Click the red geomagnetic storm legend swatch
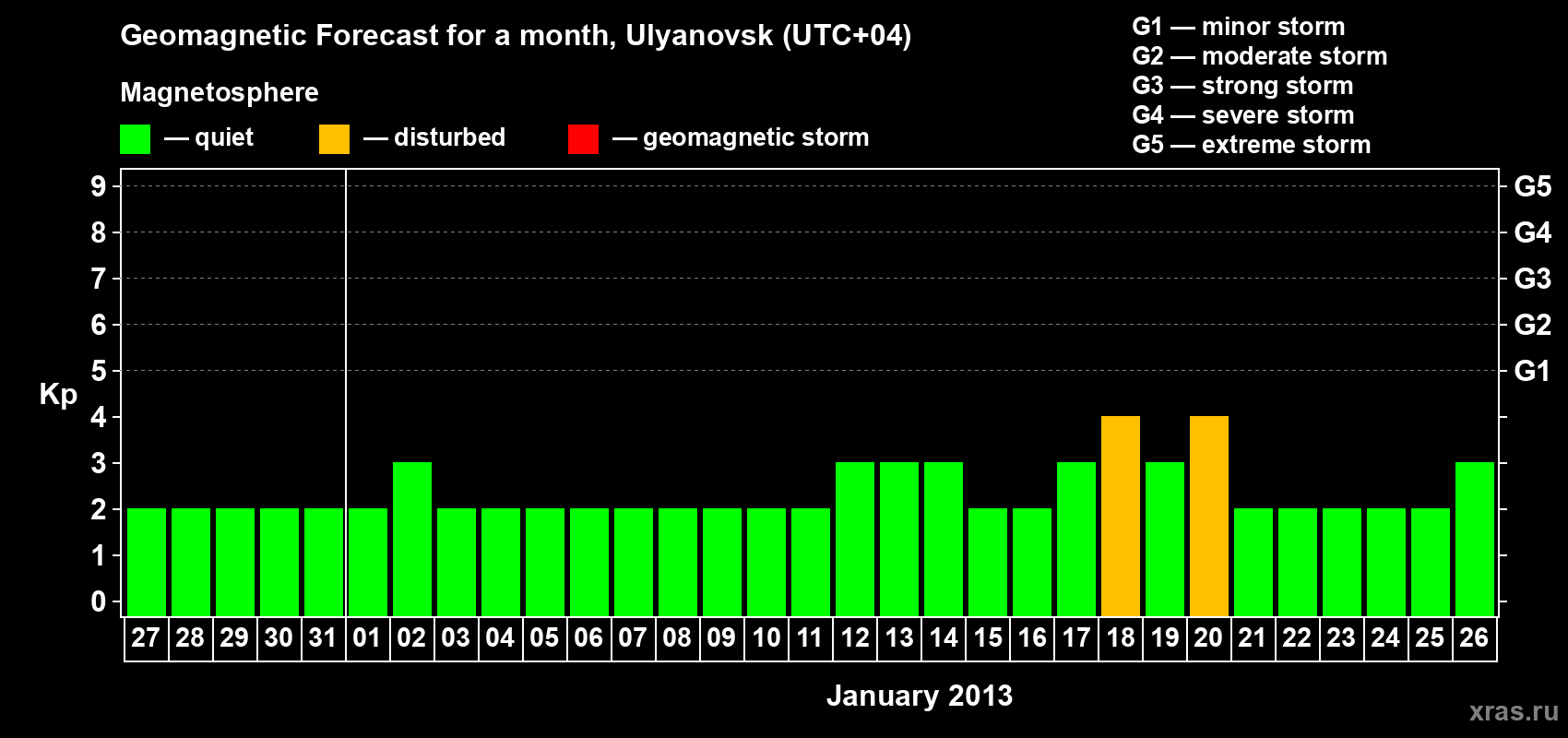The height and width of the screenshot is (738, 1568). pos(583,139)
